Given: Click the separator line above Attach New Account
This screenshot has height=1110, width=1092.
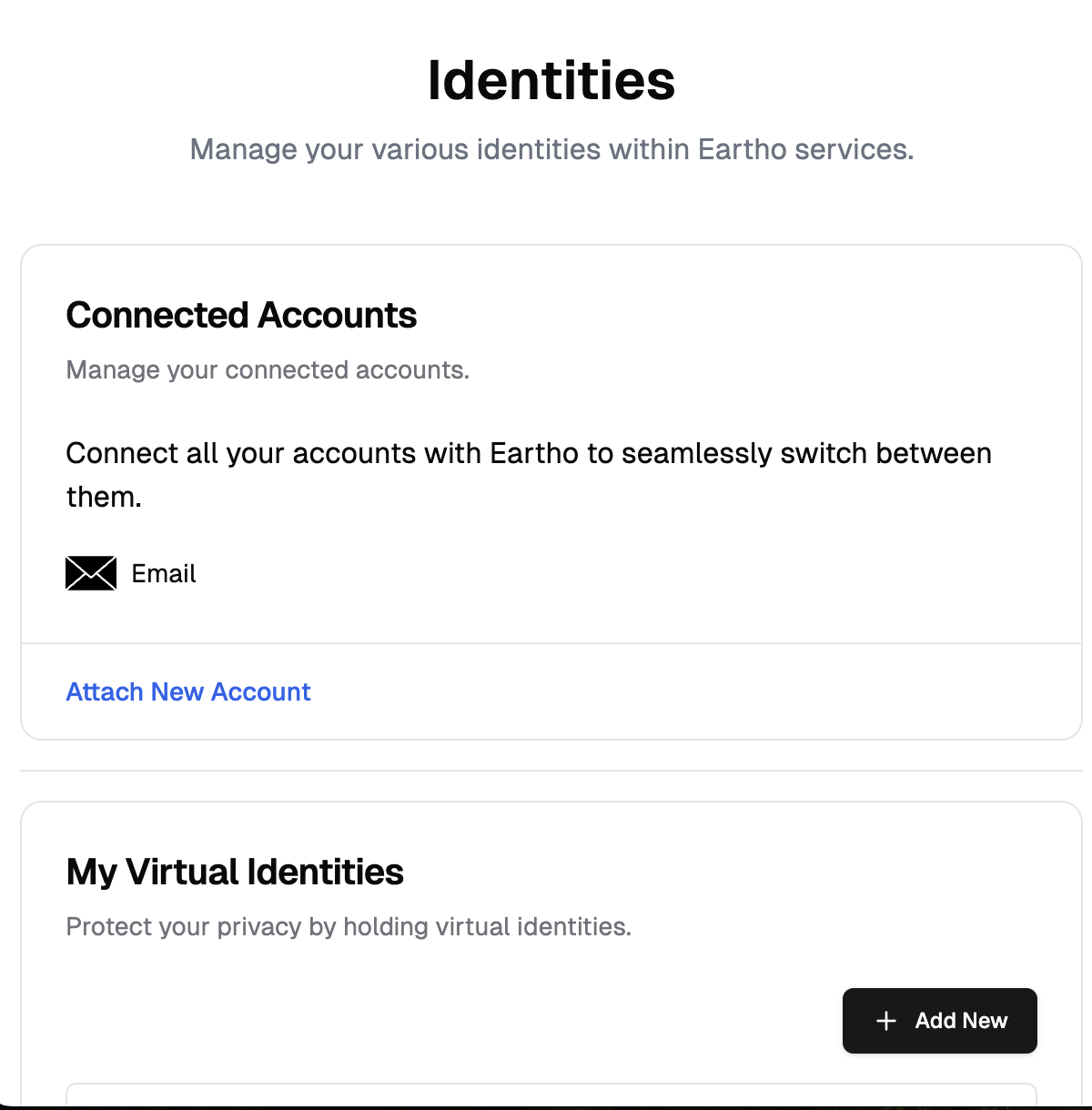Looking at the screenshot, I should point(551,643).
